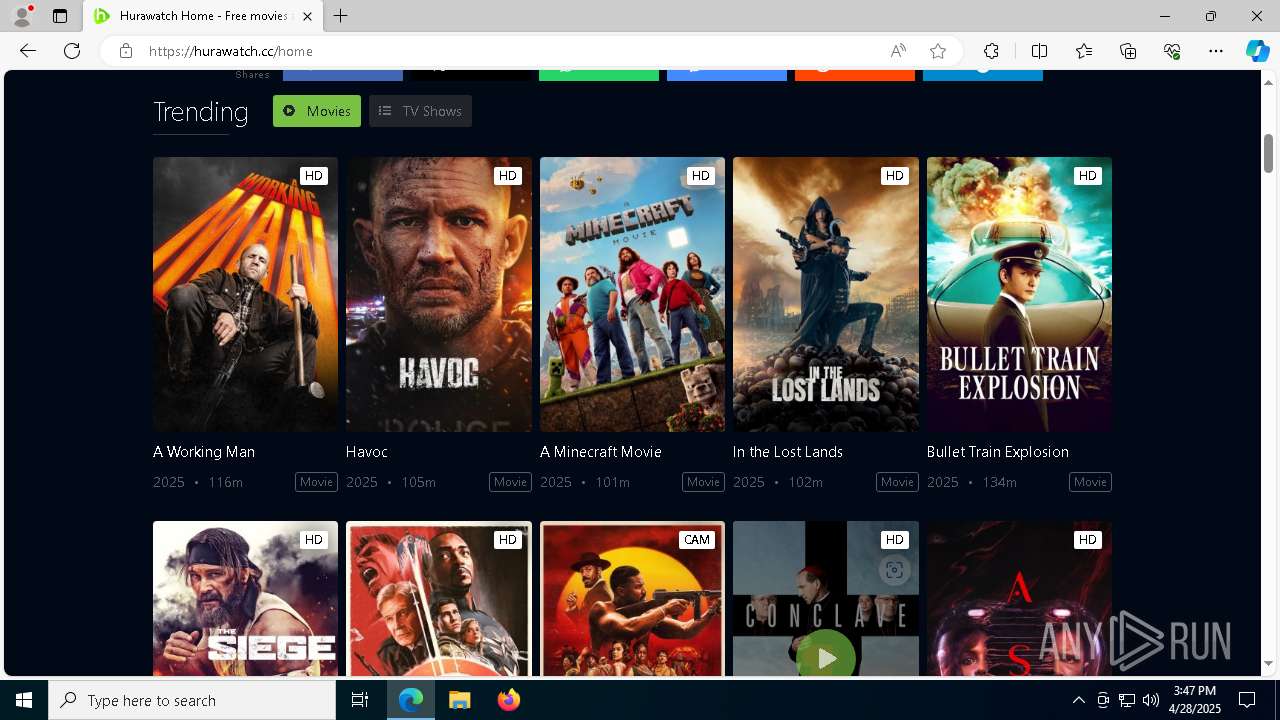Open the Havoc movie poster
1280x720 pixels.
click(439, 294)
